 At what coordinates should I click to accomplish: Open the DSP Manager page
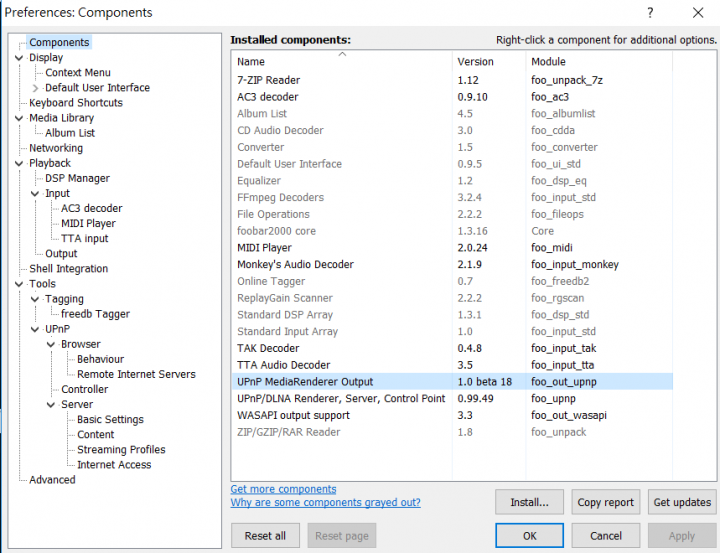(78, 178)
